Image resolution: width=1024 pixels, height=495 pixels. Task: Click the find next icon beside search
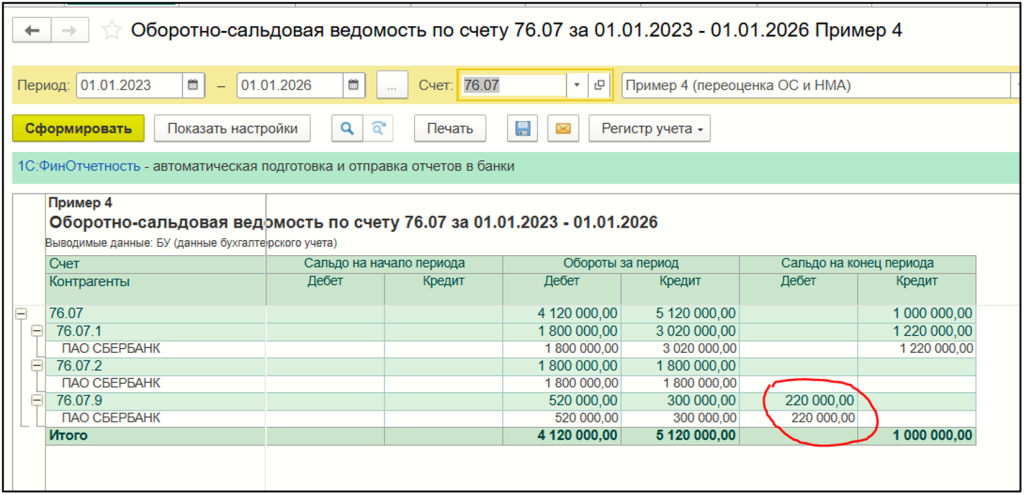click(x=377, y=129)
